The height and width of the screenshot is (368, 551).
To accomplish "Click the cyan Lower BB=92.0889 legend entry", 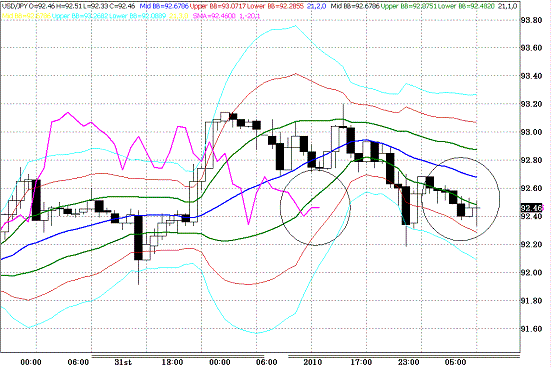I will (x=138, y=15).
